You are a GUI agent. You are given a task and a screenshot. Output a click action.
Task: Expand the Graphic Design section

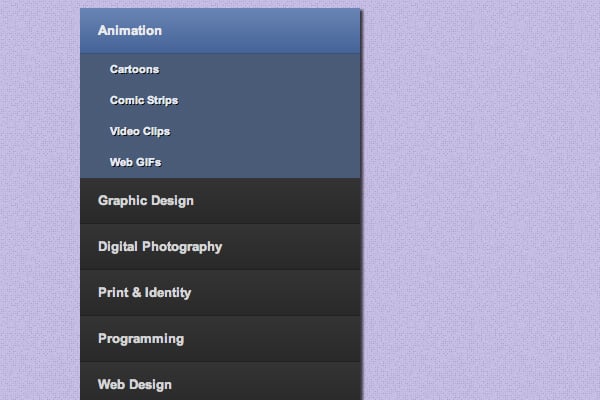click(x=220, y=201)
